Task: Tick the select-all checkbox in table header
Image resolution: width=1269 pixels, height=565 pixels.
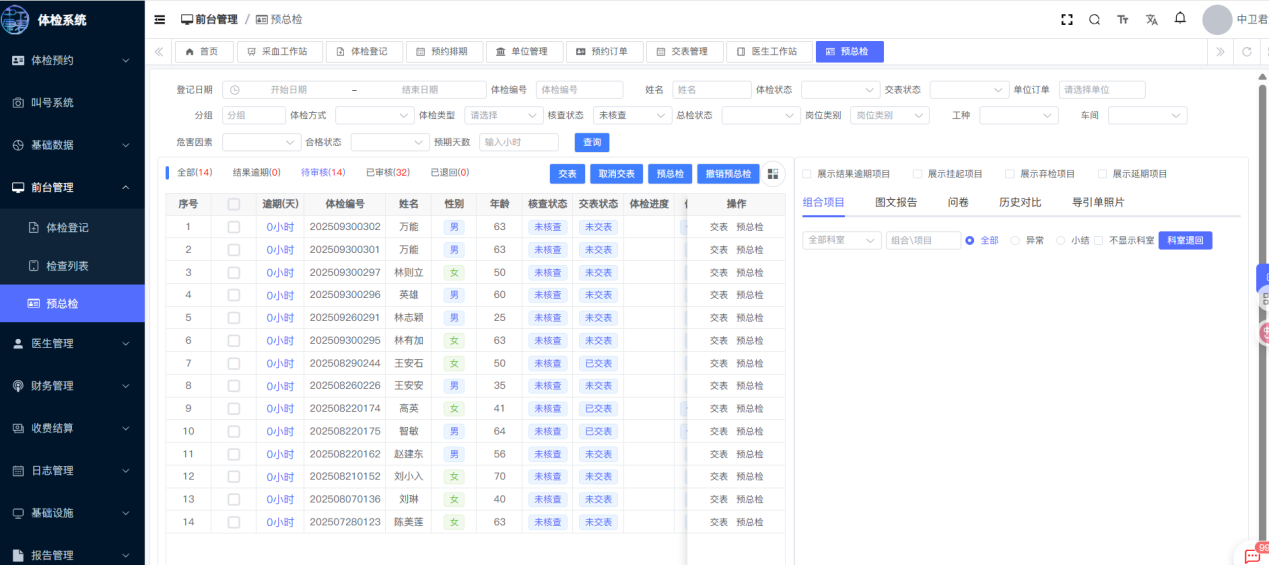Action: pos(234,204)
